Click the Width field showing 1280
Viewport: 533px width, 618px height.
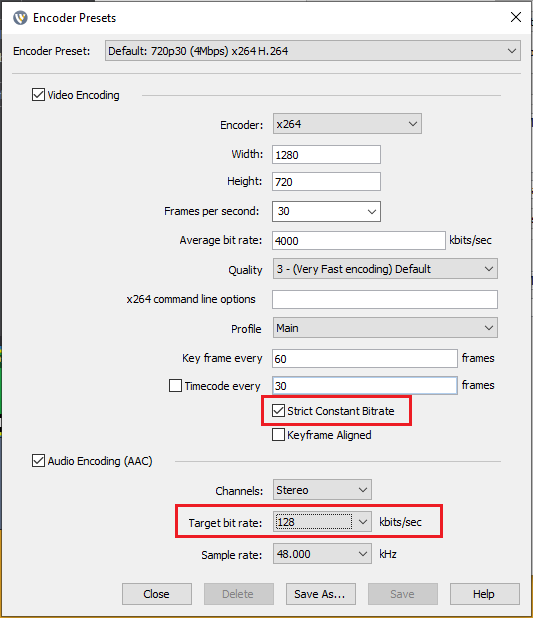point(326,154)
